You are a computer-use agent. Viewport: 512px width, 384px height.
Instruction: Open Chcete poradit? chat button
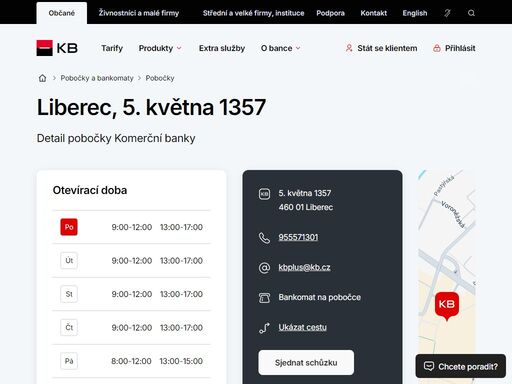click(x=461, y=366)
